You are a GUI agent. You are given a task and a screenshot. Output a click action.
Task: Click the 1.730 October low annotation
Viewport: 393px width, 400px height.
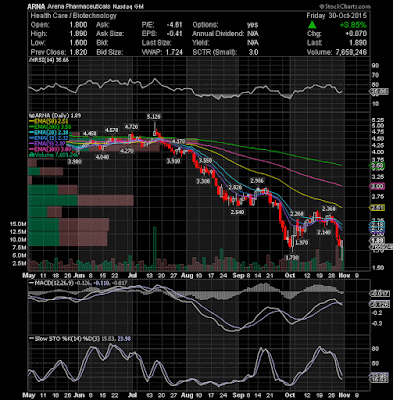click(292, 258)
